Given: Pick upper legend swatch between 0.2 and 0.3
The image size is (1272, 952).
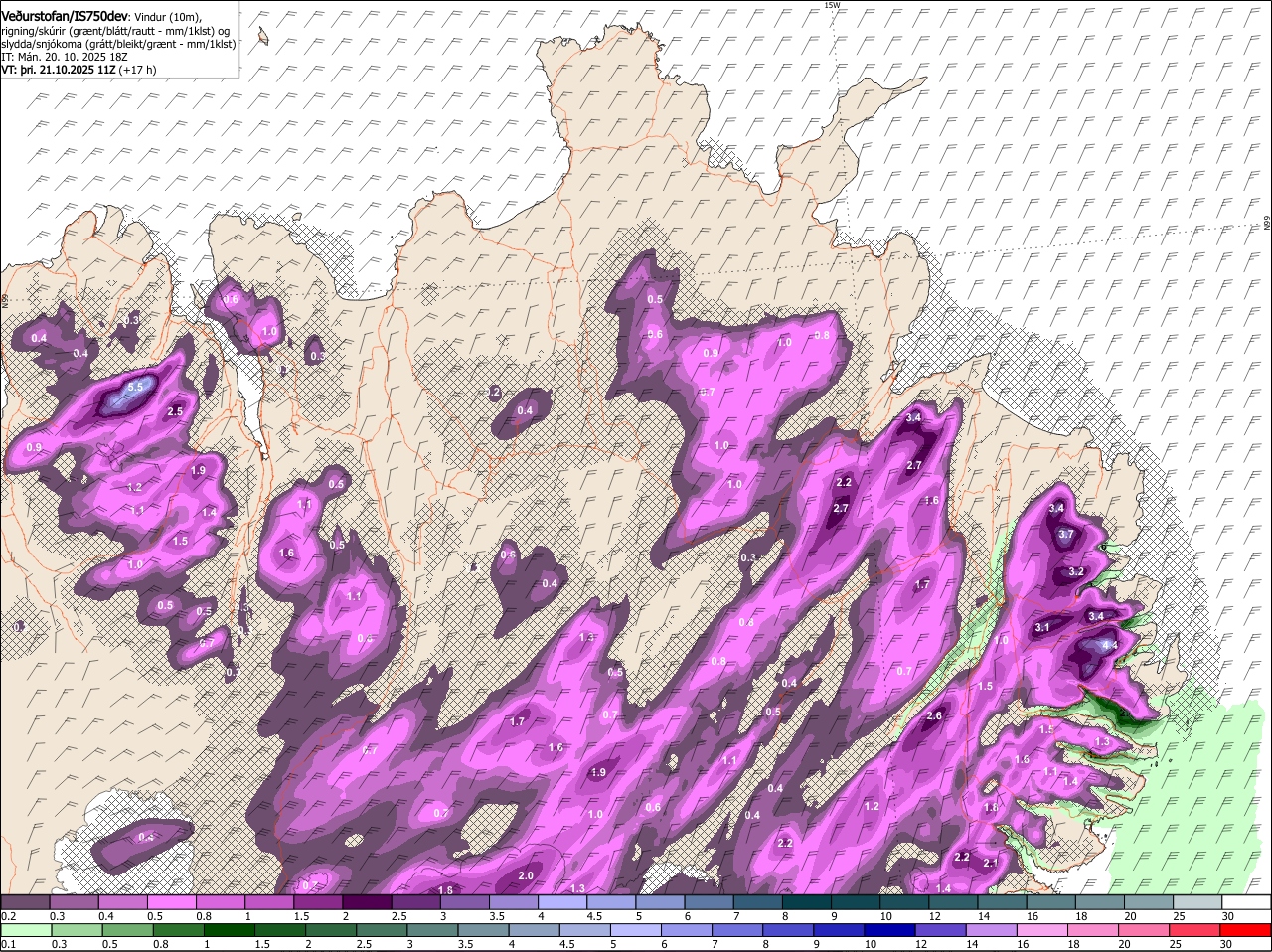Looking at the screenshot, I should pyautogui.click(x=25, y=901).
